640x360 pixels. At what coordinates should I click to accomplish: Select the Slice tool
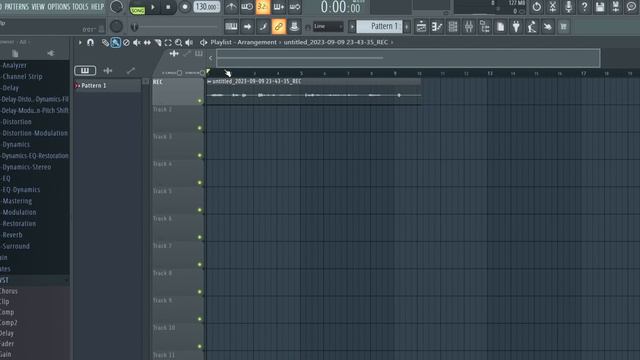click(x=158, y=42)
